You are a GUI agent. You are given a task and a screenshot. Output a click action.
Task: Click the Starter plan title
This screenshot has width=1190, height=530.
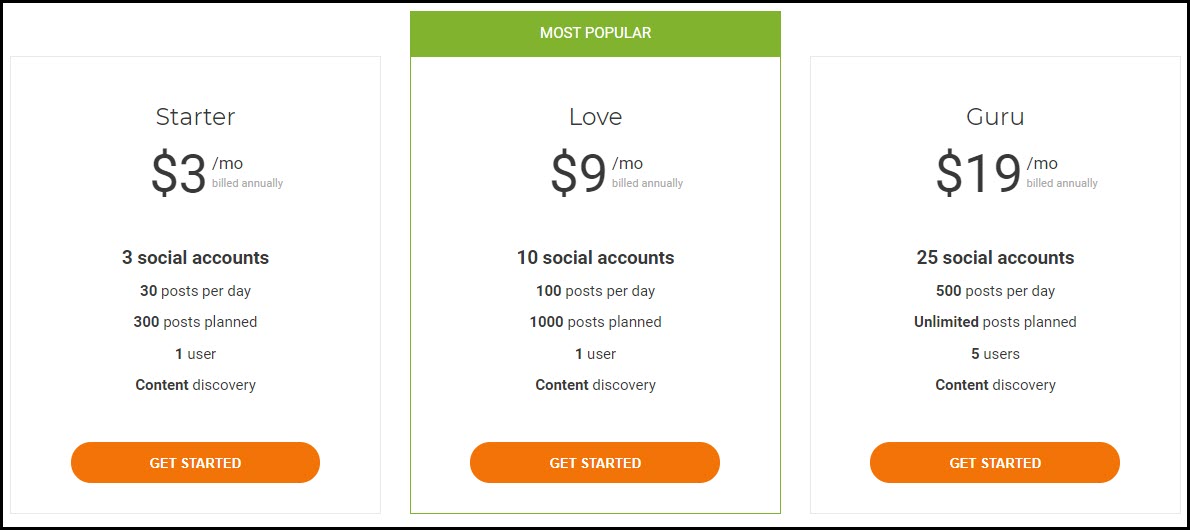tap(196, 117)
